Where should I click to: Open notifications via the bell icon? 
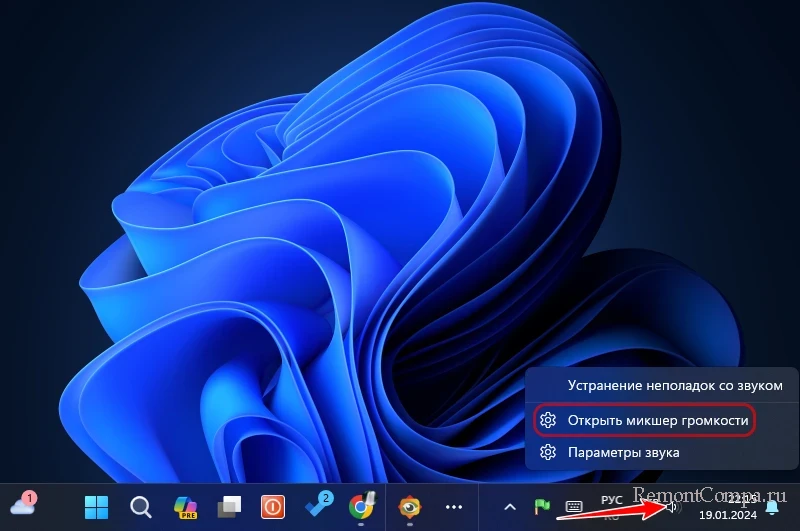coord(772,508)
